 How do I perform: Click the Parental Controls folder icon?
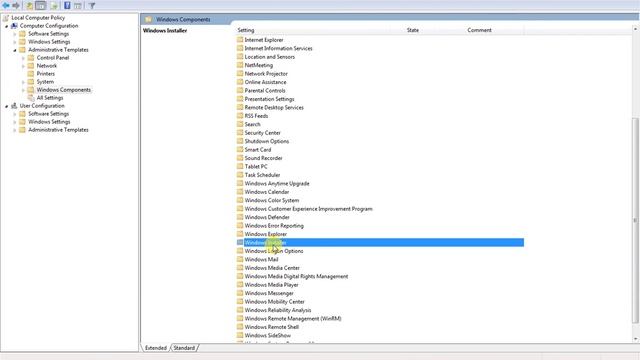(240, 90)
